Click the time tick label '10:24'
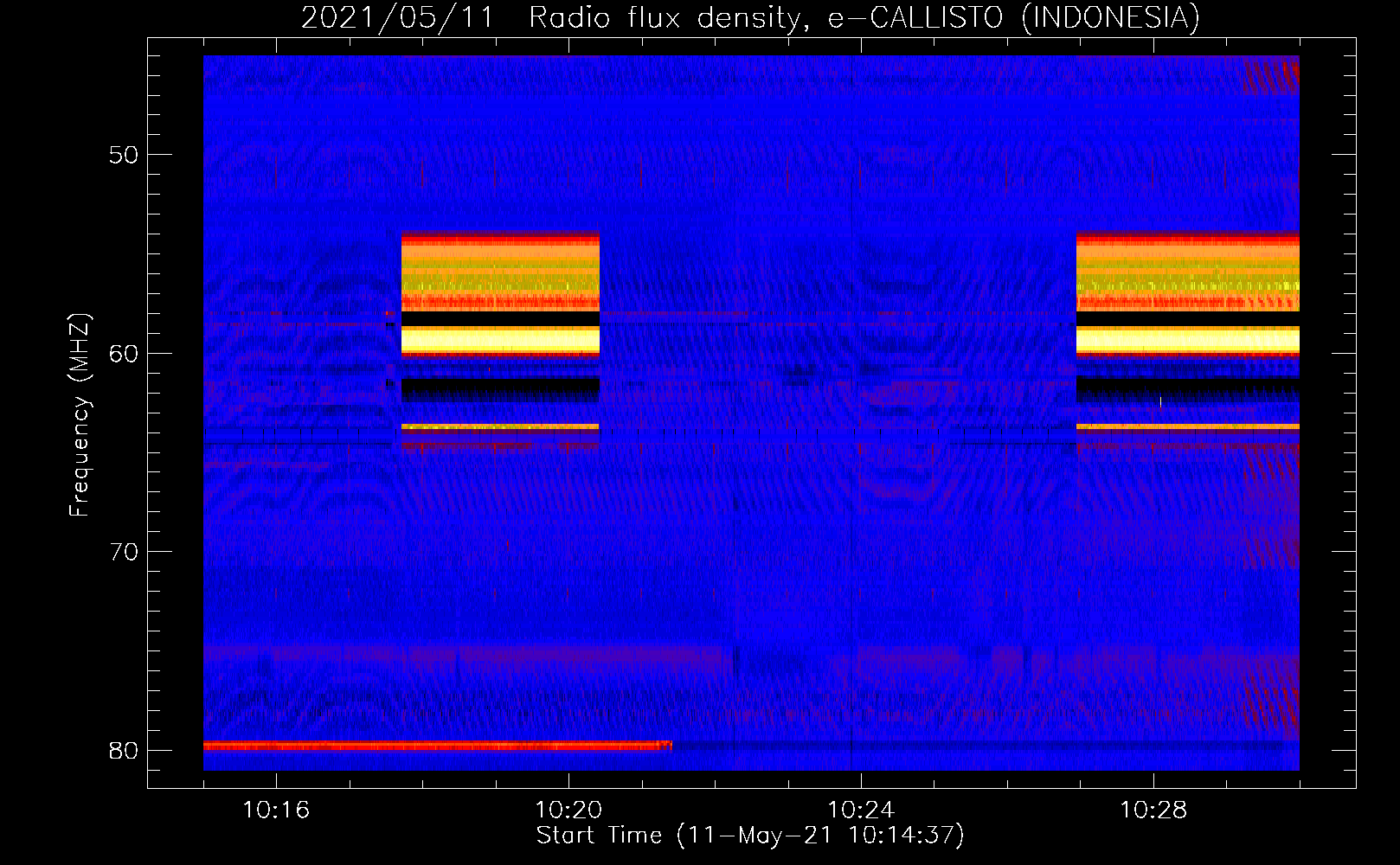The image size is (1400, 865). click(x=861, y=811)
